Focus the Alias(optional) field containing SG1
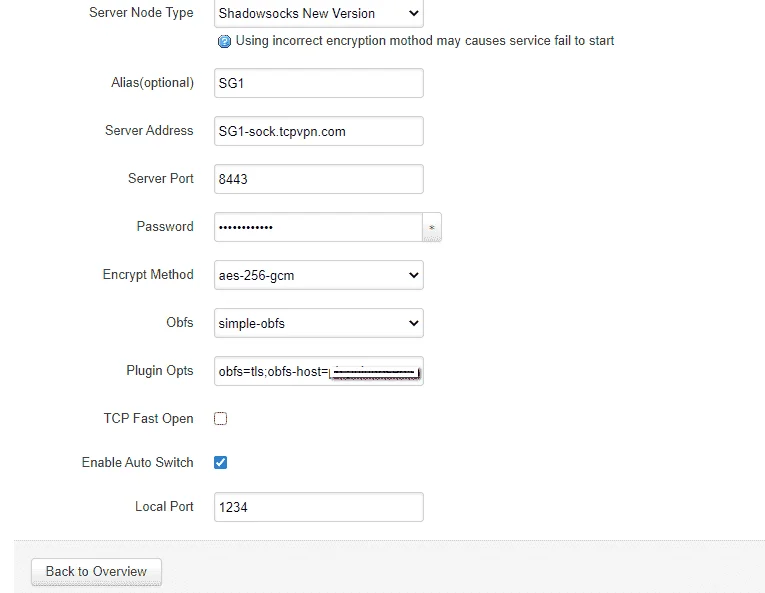The image size is (765, 593). click(319, 83)
